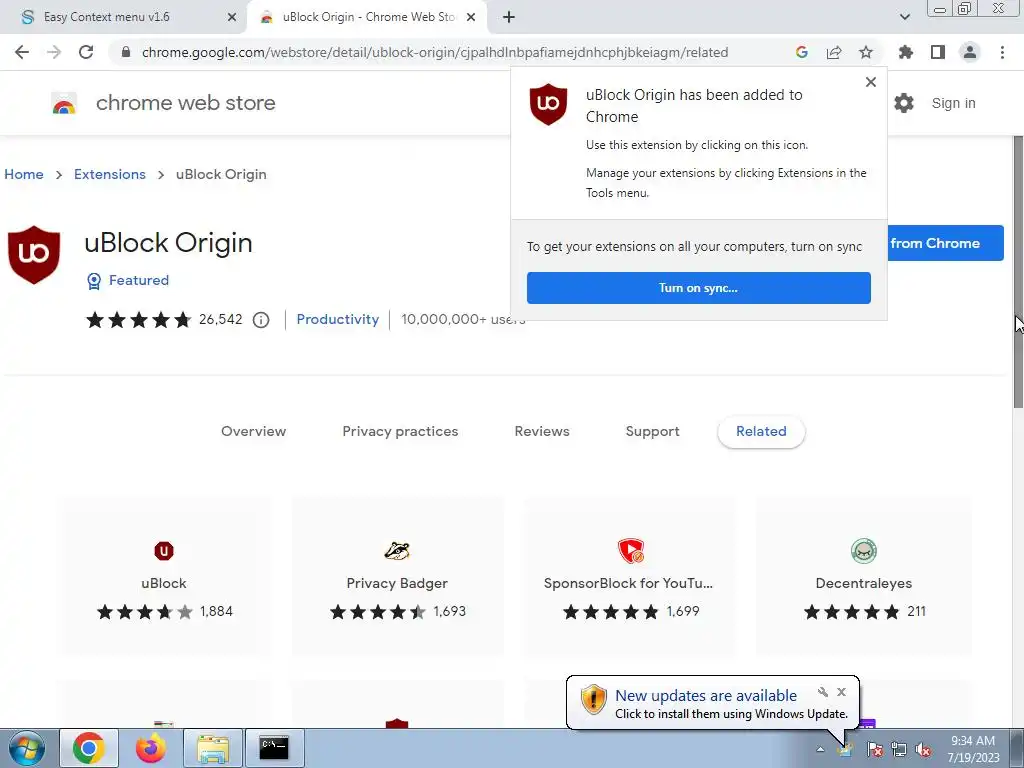Click the Featured link
Viewport: 1024px width, 768px height.
(x=138, y=280)
